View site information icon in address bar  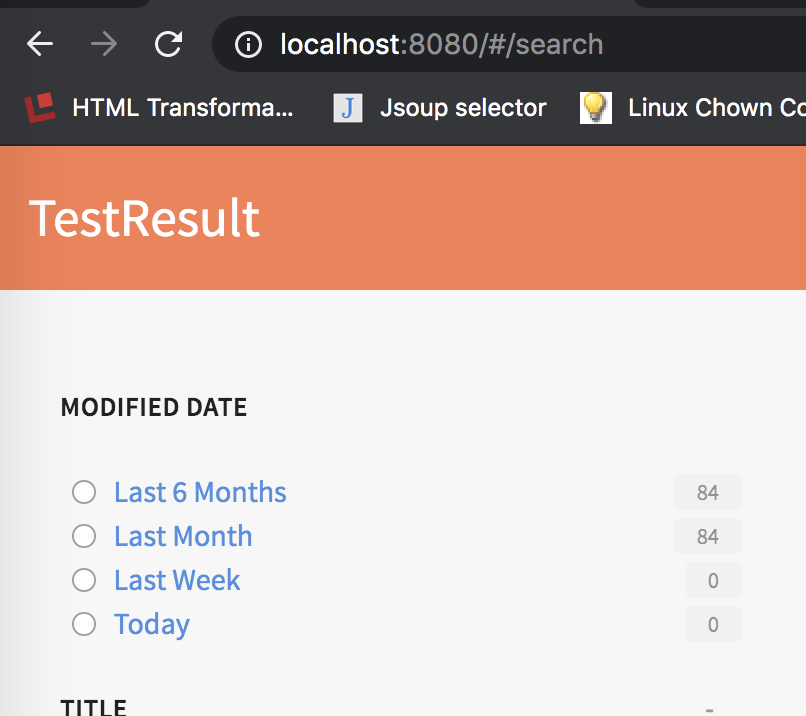pos(248,44)
